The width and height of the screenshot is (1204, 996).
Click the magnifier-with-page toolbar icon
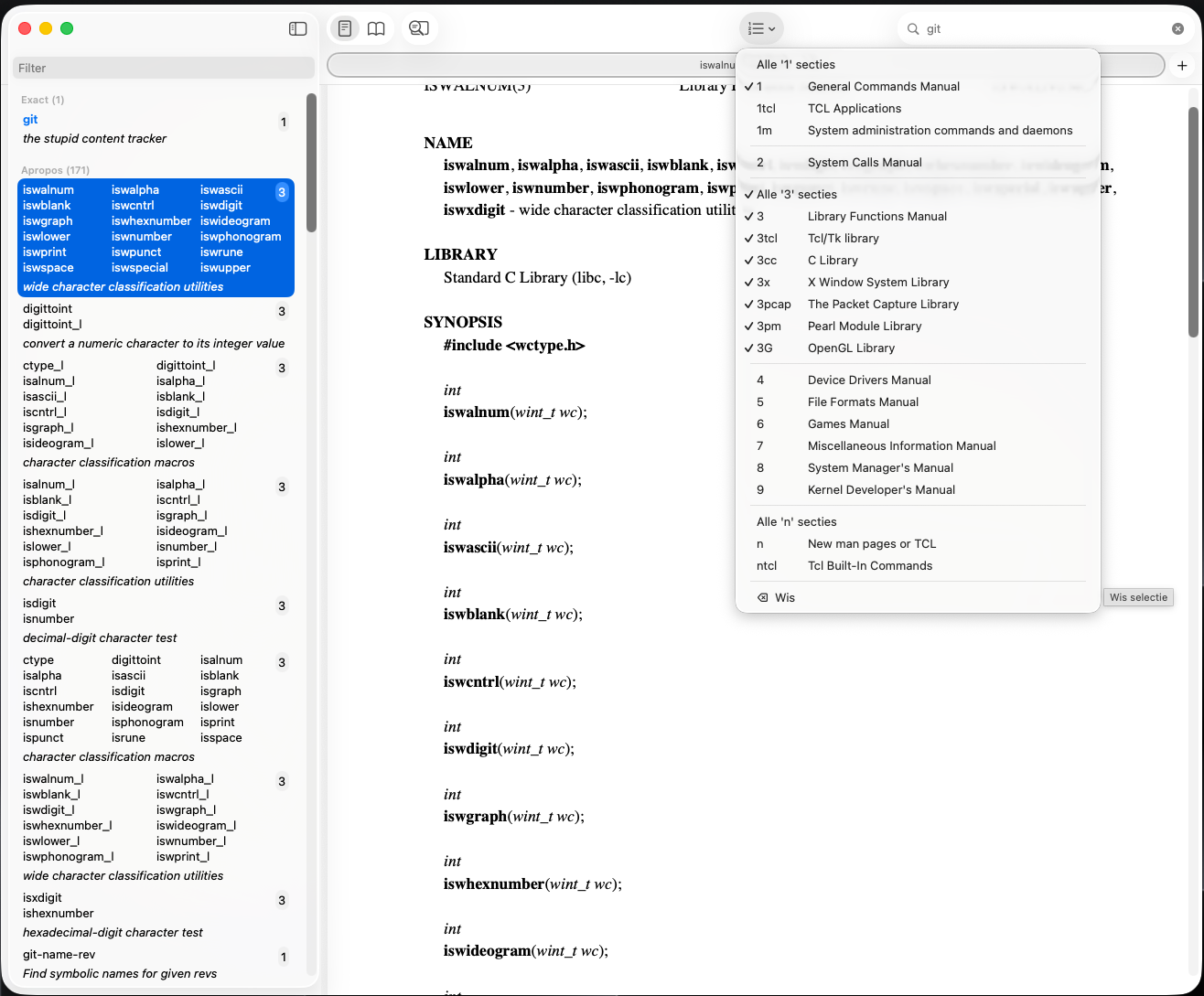click(419, 28)
